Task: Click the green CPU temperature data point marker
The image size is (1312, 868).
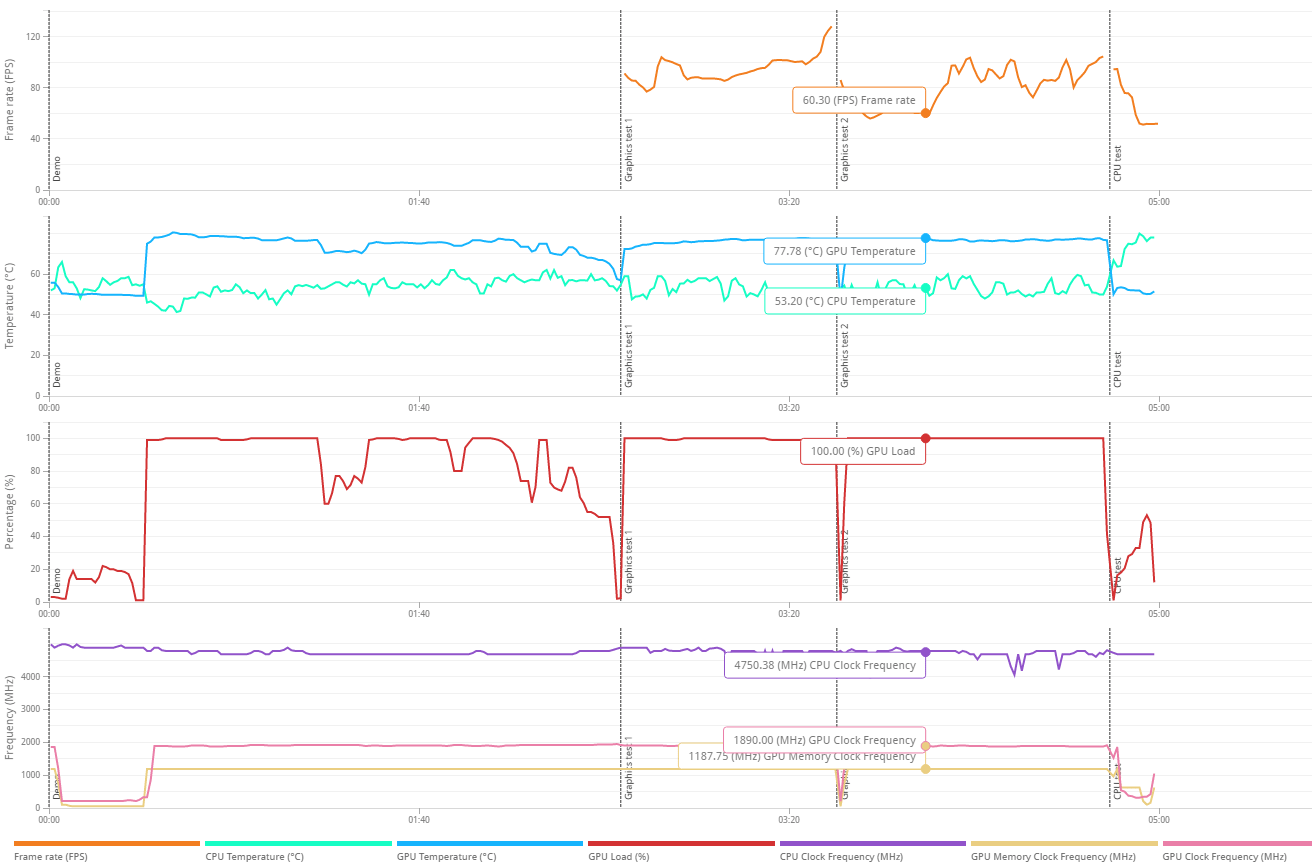Action: point(926,288)
